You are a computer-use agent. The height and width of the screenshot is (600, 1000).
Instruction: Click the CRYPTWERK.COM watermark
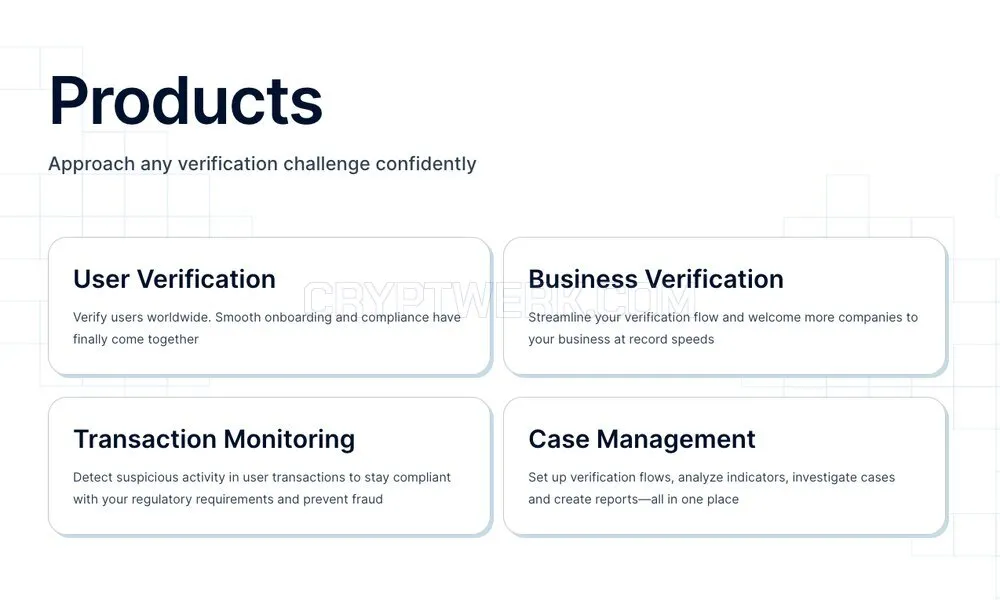[x=499, y=300]
